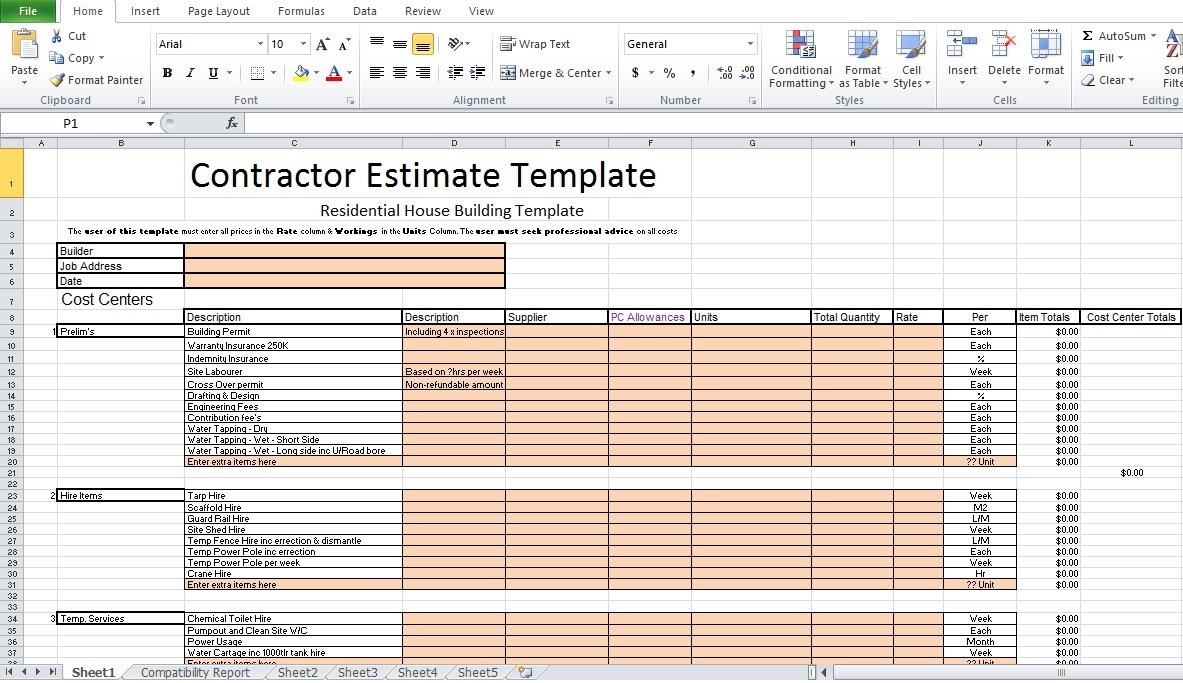
Task: Open the Number Format dropdown showing General
Action: (x=690, y=43)
